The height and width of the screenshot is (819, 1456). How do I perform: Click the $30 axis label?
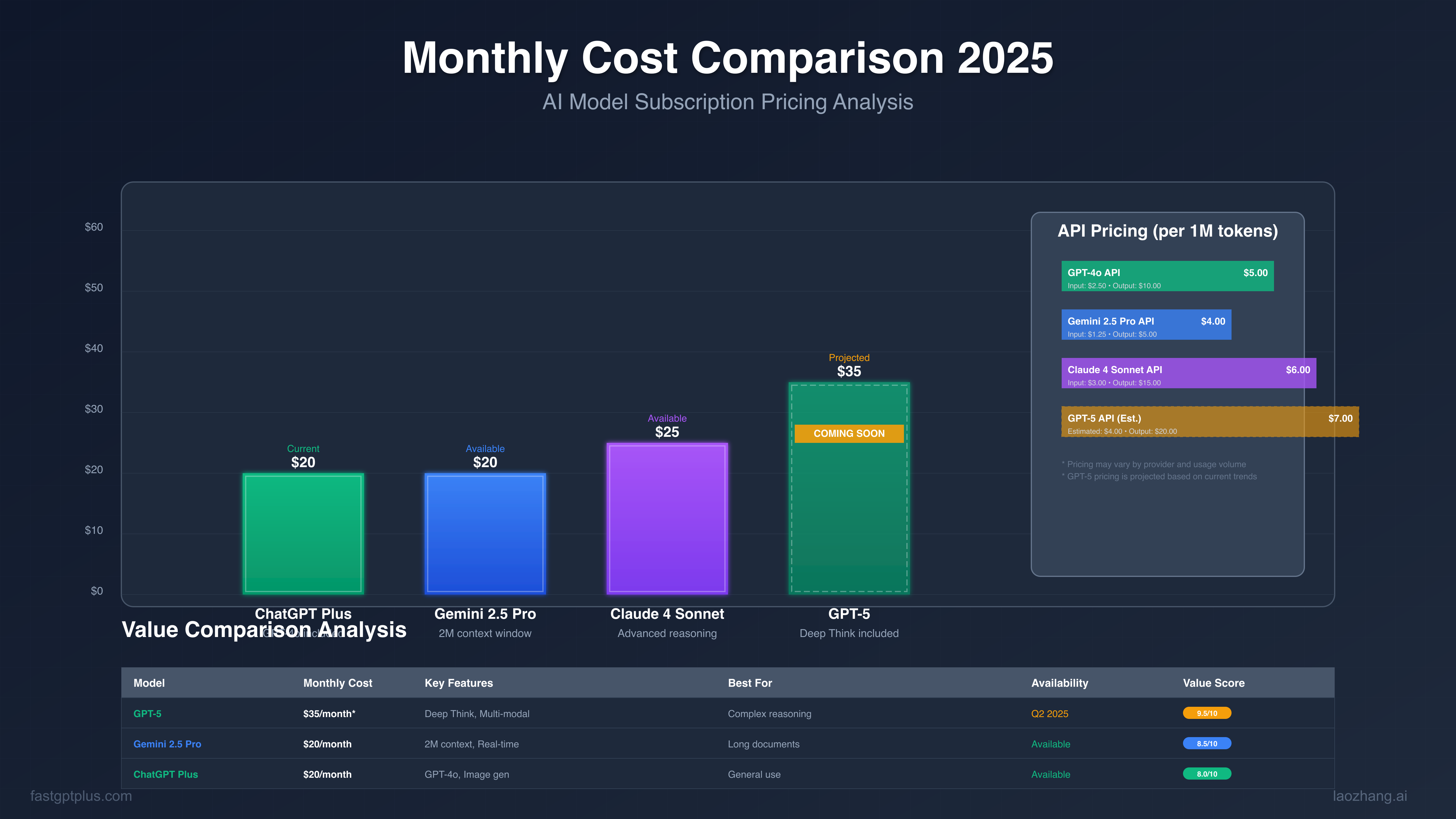click(x=94, y=409)
